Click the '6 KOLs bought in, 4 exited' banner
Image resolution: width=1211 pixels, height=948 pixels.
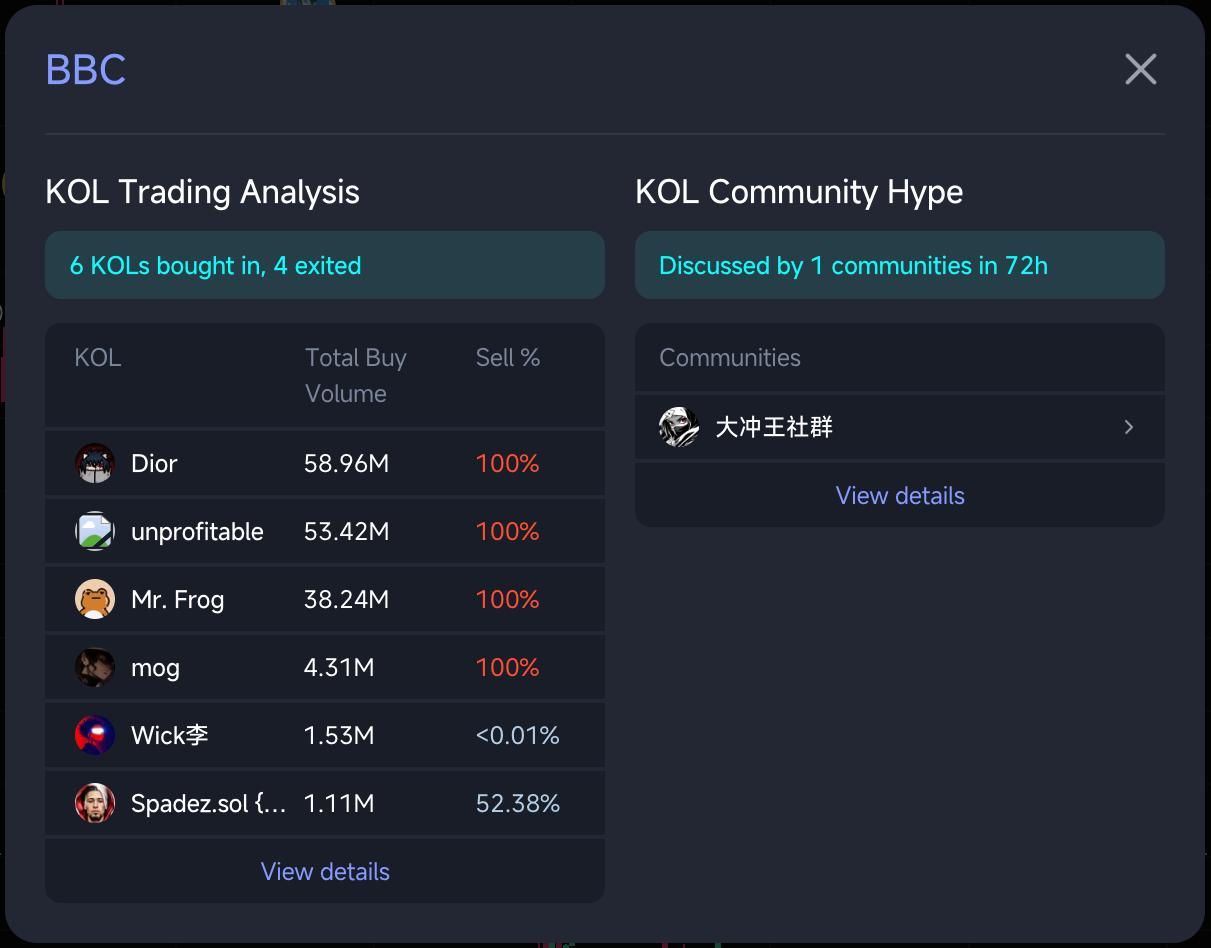(325, 266)
